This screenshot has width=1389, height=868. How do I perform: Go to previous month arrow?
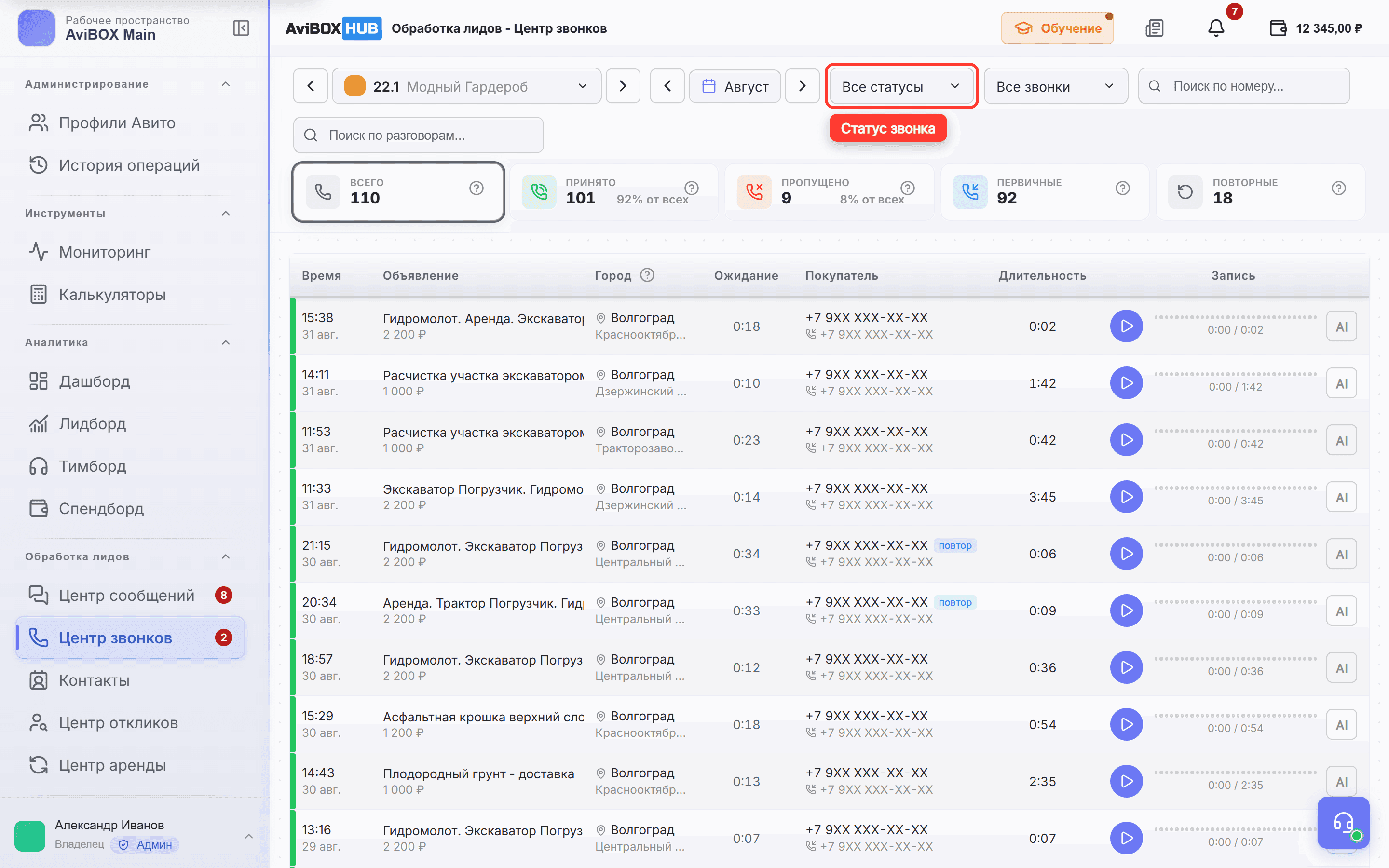point(667,86)
